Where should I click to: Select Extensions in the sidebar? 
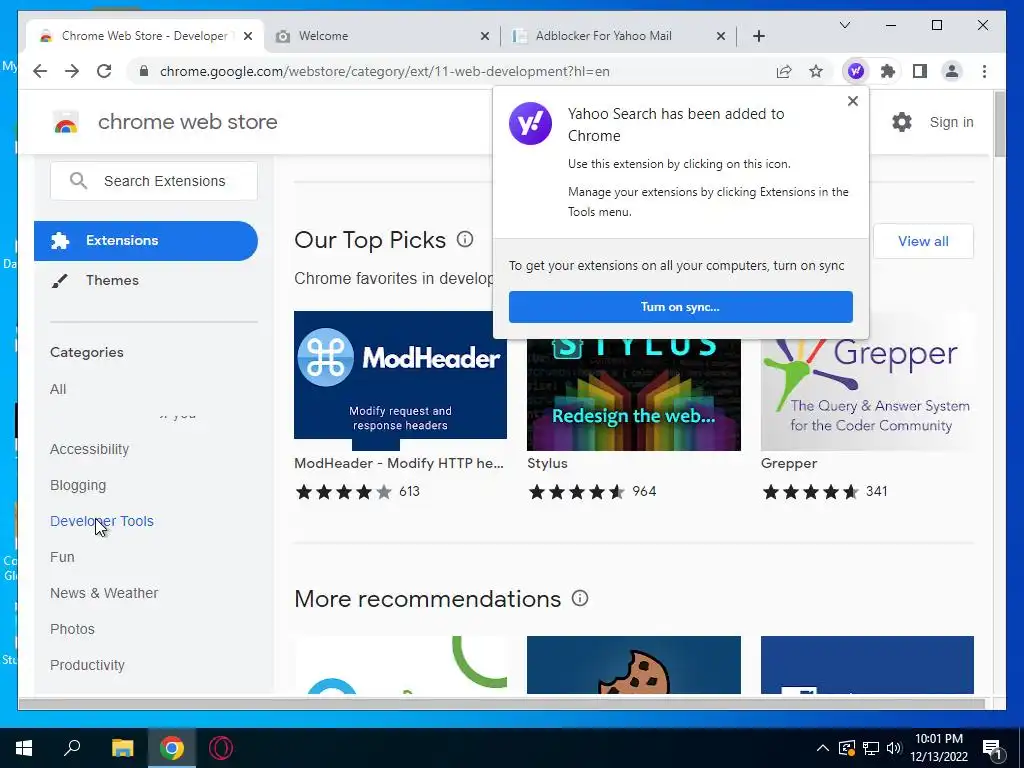(146, 240)
